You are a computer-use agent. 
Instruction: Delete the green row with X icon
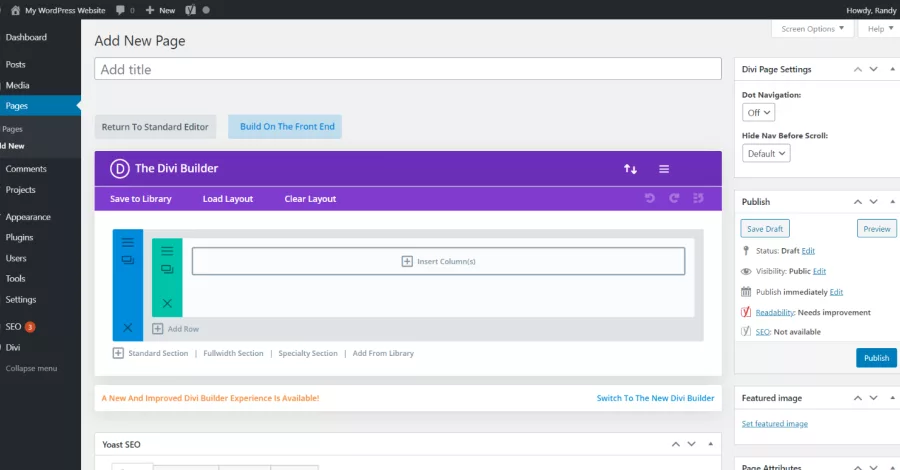(167, 303)
